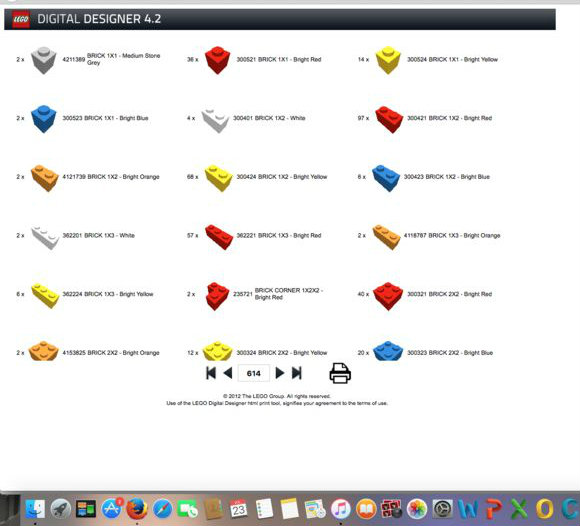
Task: Go to the next page
Action: click(x=280, y=373)
